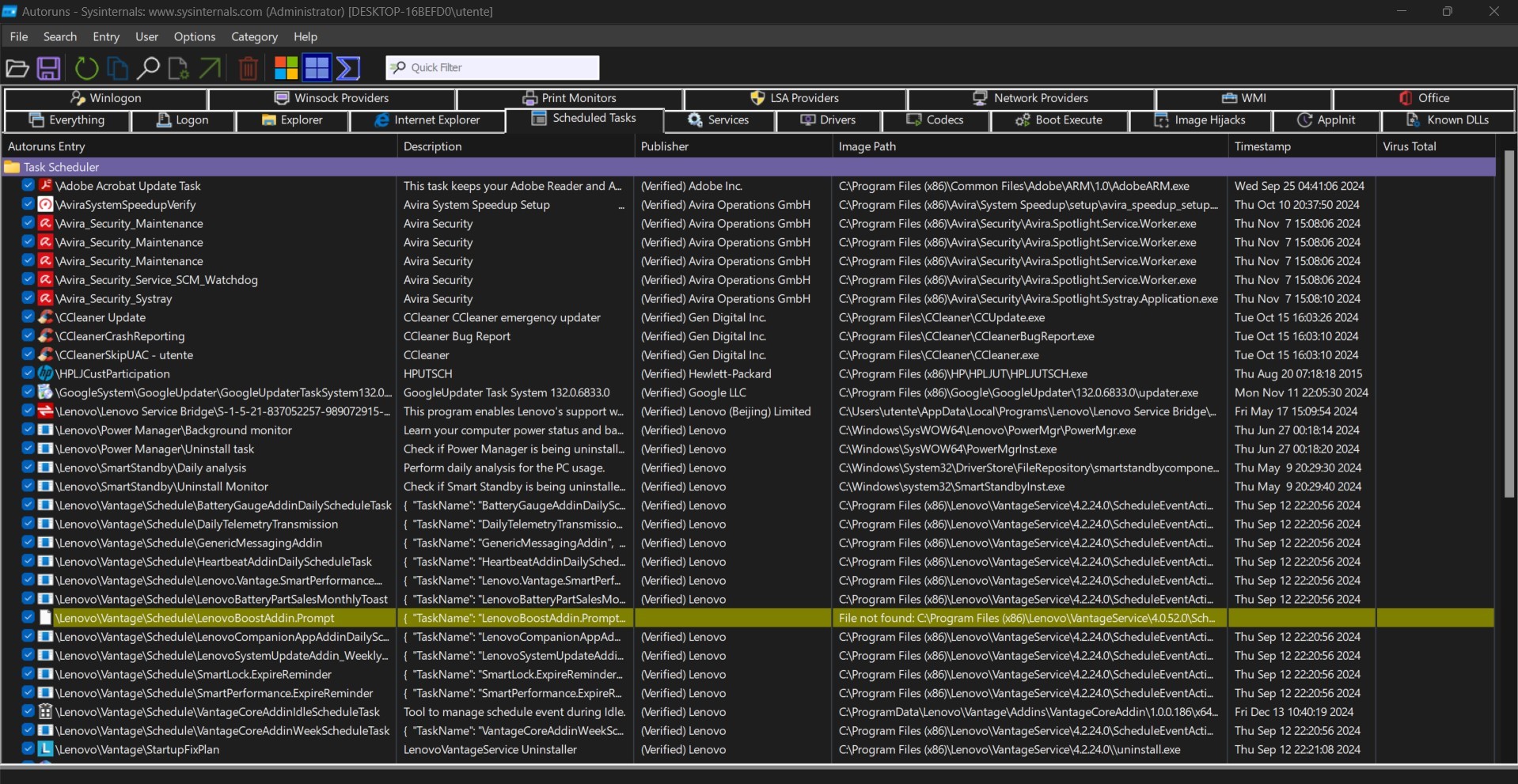
Task: Click the file-with-gear properties toolbar icon
Action: point(179,68)
